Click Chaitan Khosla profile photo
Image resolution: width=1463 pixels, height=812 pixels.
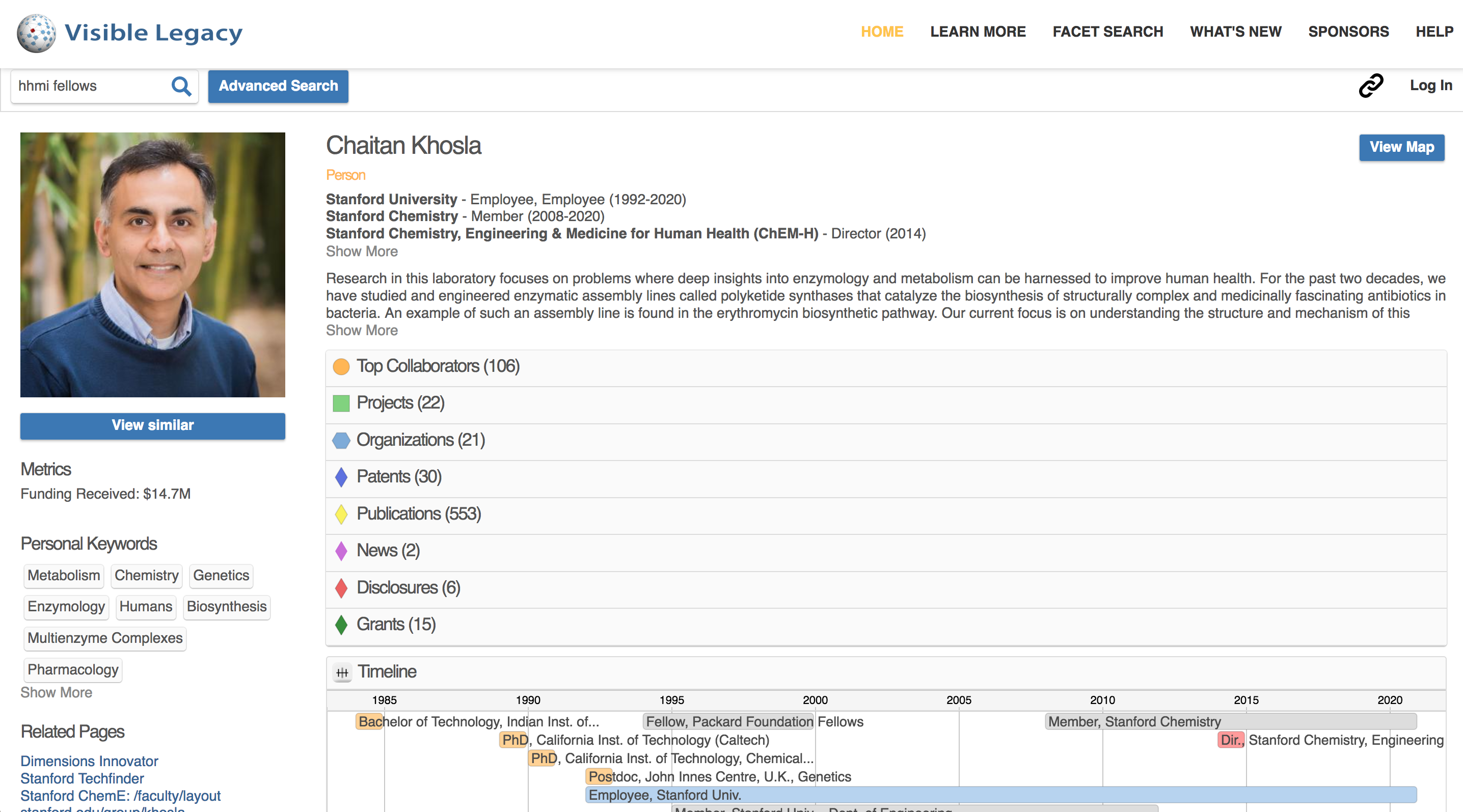click(x=153, y=264)
